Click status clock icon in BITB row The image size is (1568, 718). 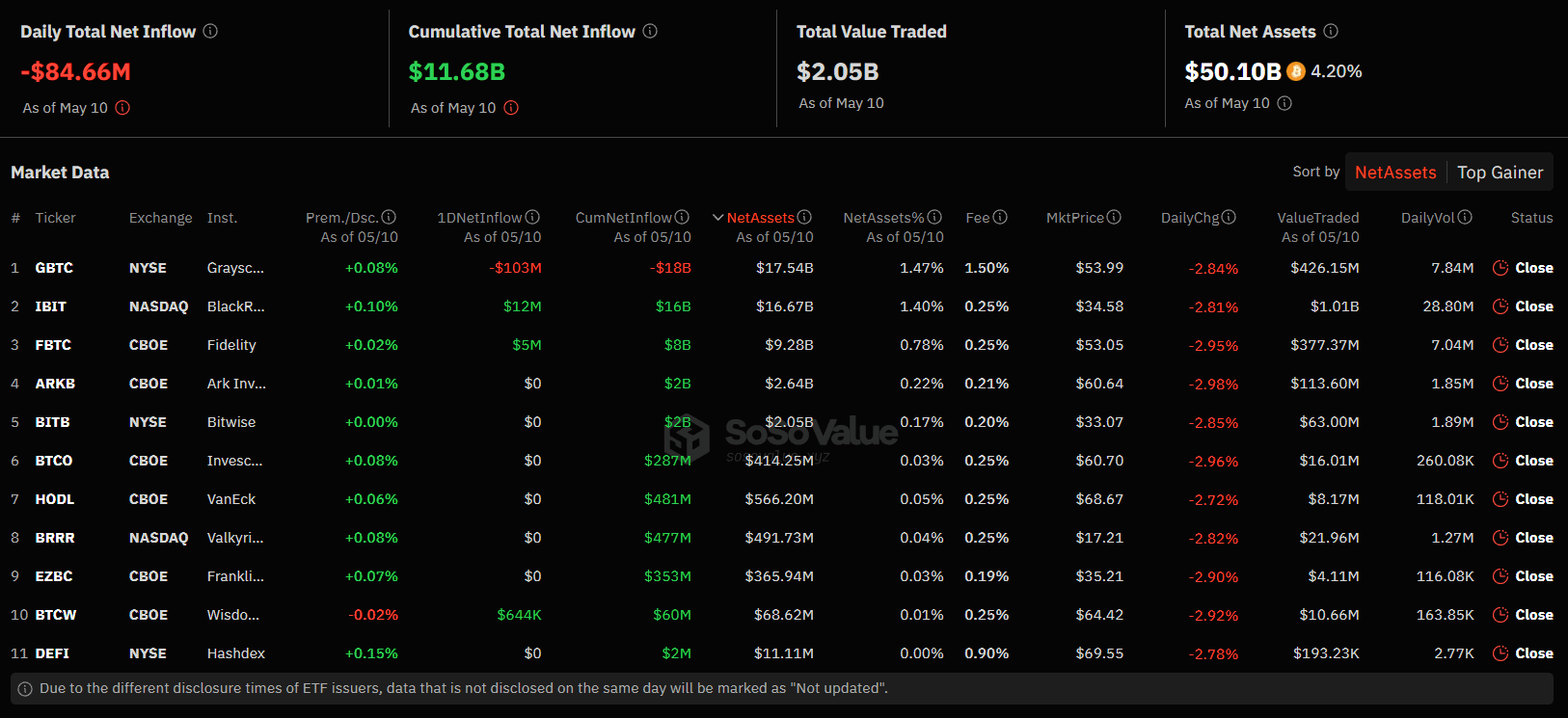tap(1500, 422)
